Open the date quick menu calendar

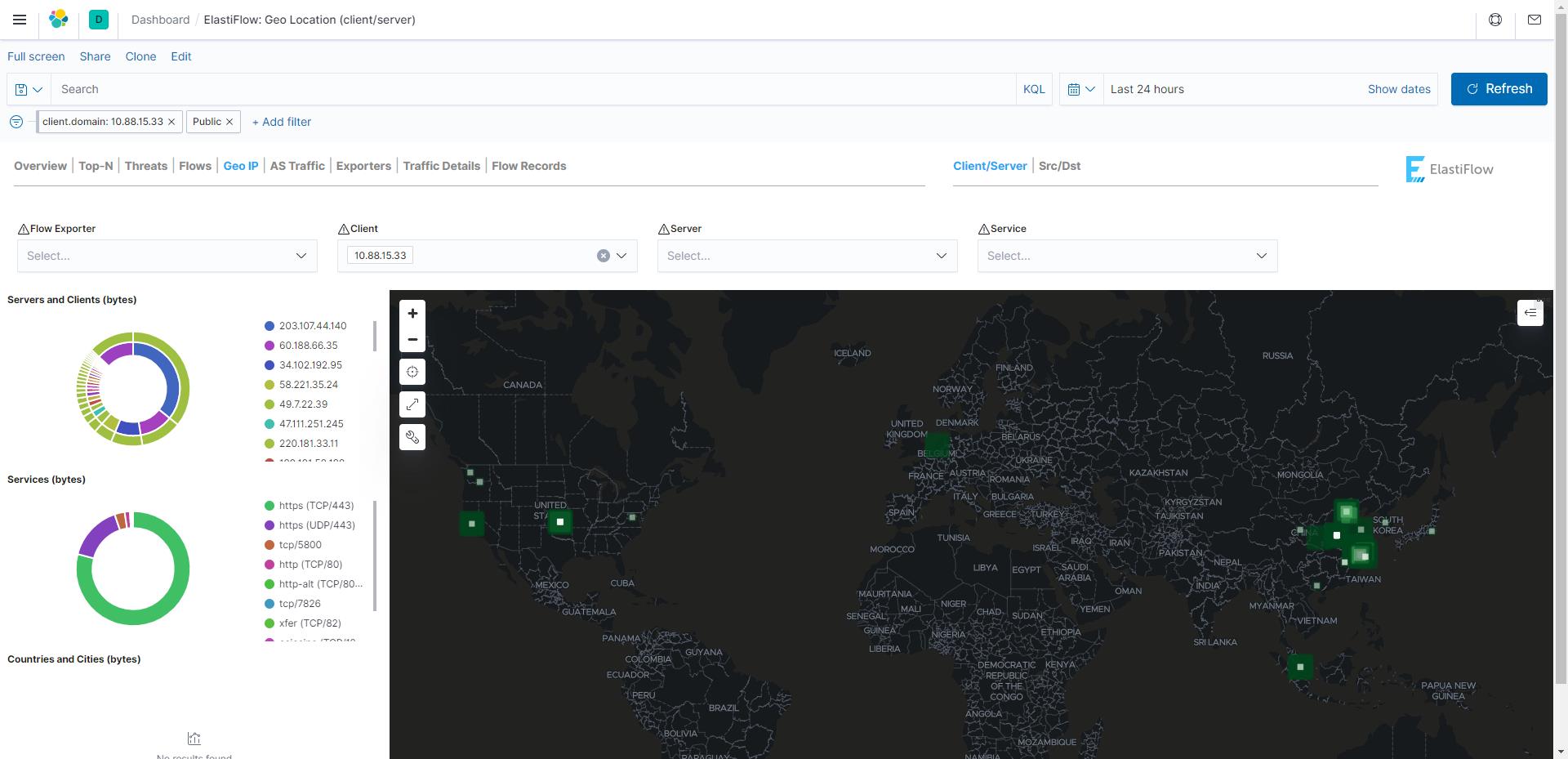1081,89
